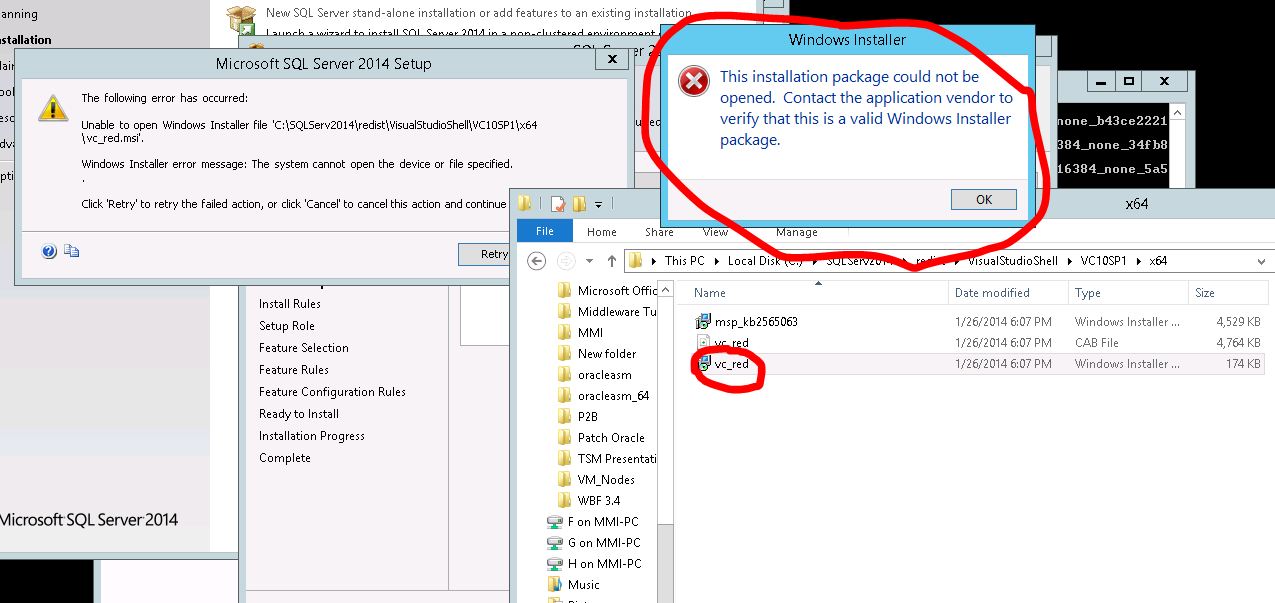Close the Microsoft SQL Server 2014 Setup dialog
Viewport: 1275px width, 603px height.
click(x=612, y=60)
